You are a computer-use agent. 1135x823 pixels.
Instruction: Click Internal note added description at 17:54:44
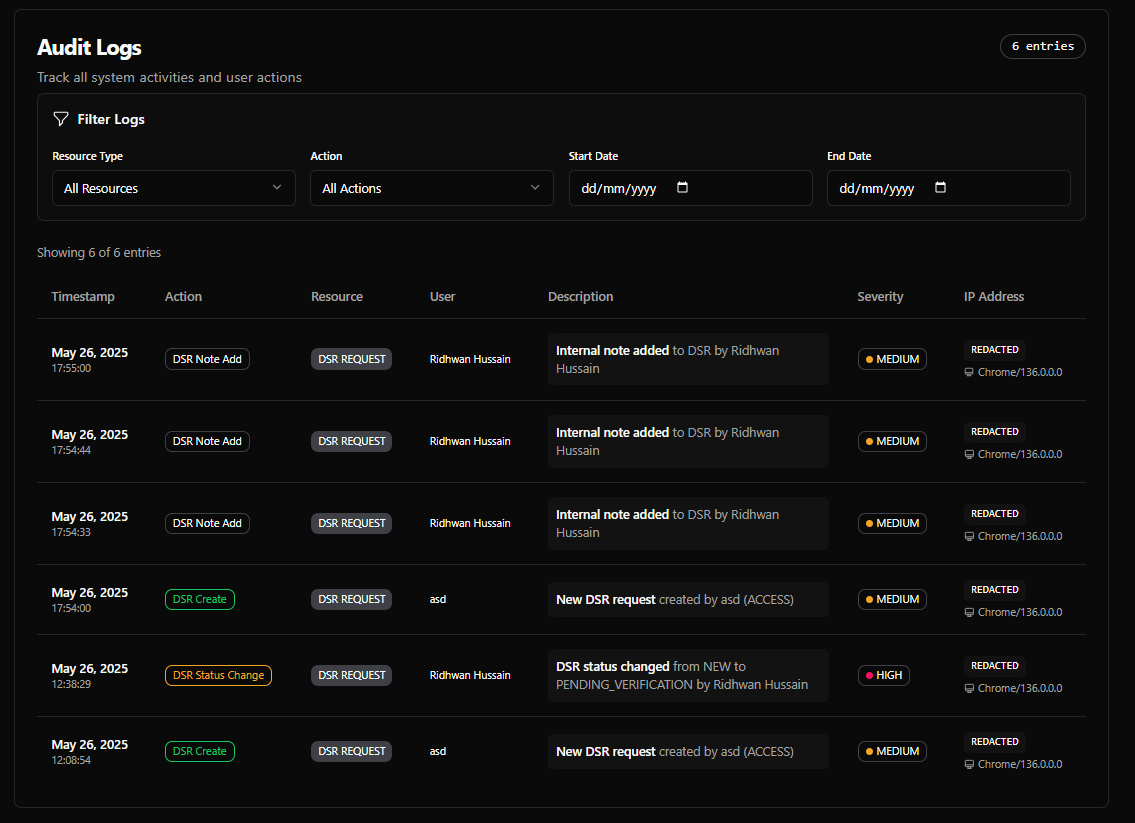tap(688, 441)
